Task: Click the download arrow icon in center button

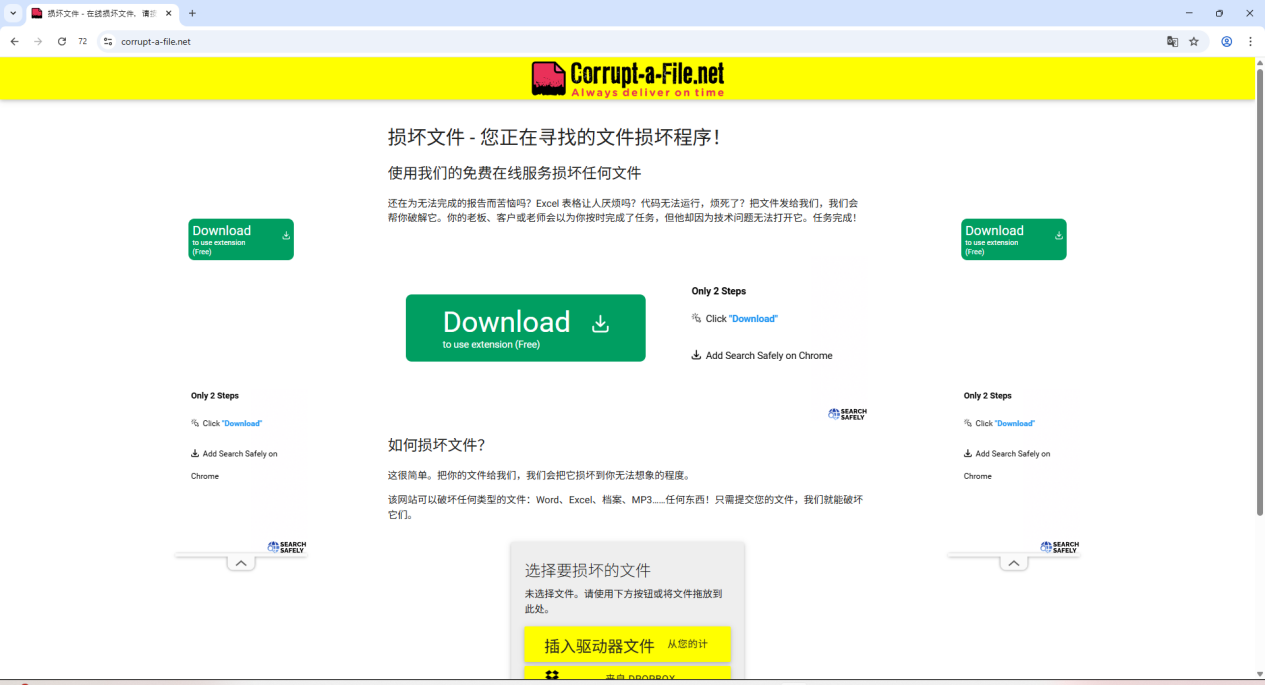Action: (600, 323)
